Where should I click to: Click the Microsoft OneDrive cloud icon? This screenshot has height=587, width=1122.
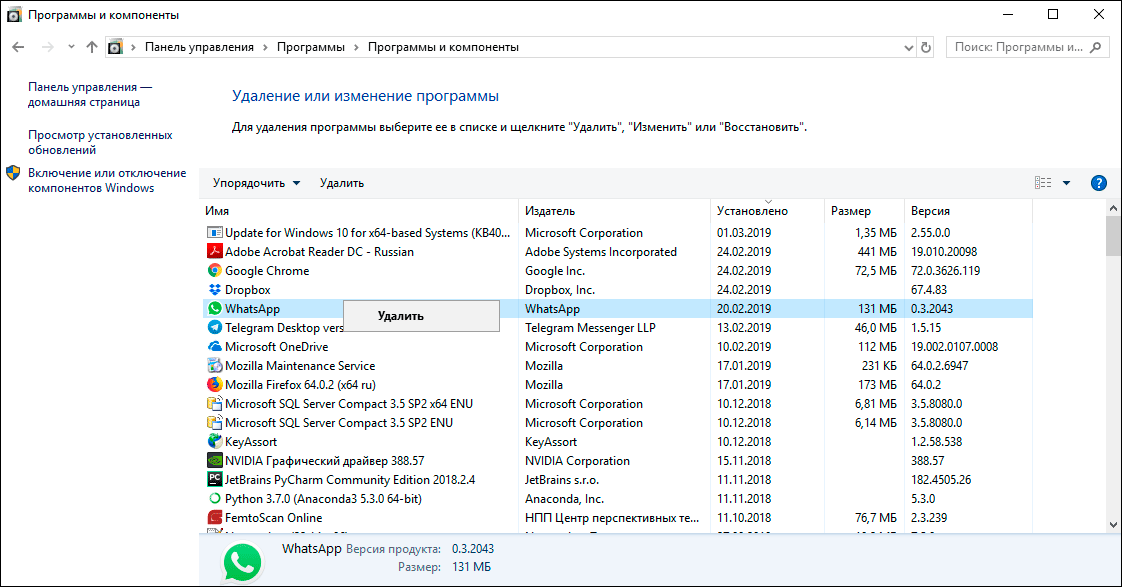pos(215,346)
